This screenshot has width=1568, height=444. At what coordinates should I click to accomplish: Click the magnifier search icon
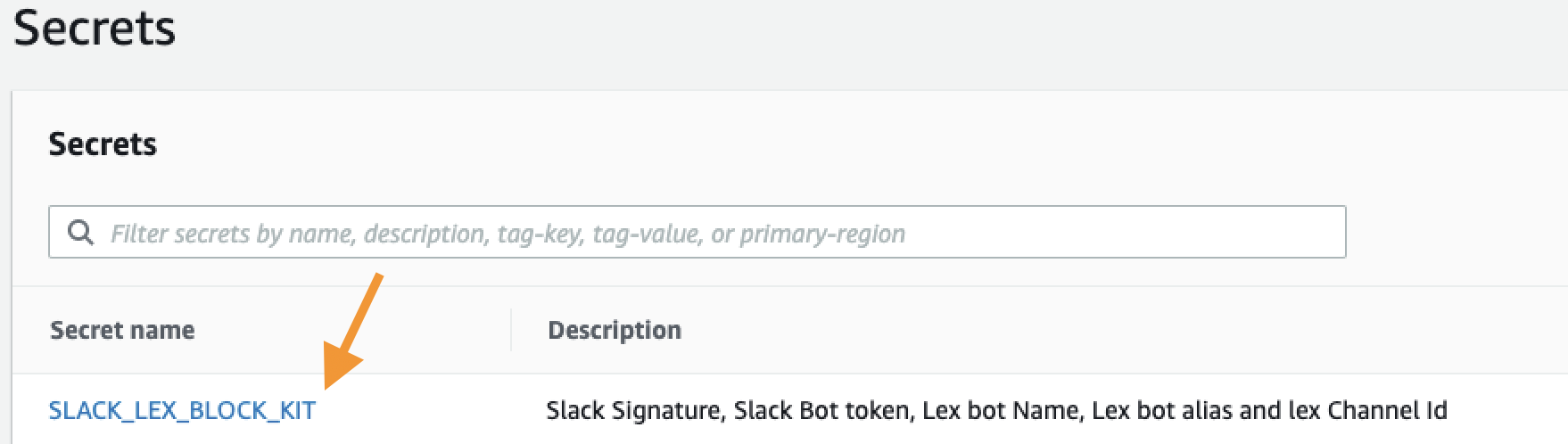(x=80, y=233)
